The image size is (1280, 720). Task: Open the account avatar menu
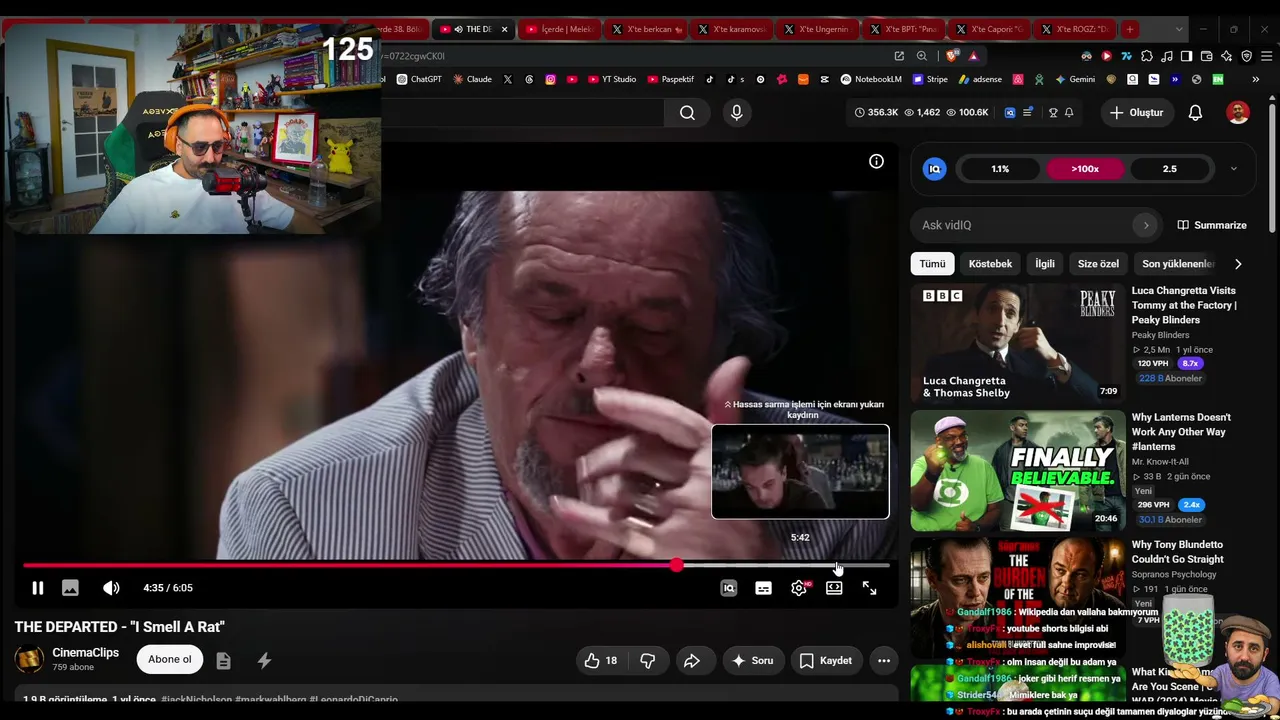click(1238, 113)
